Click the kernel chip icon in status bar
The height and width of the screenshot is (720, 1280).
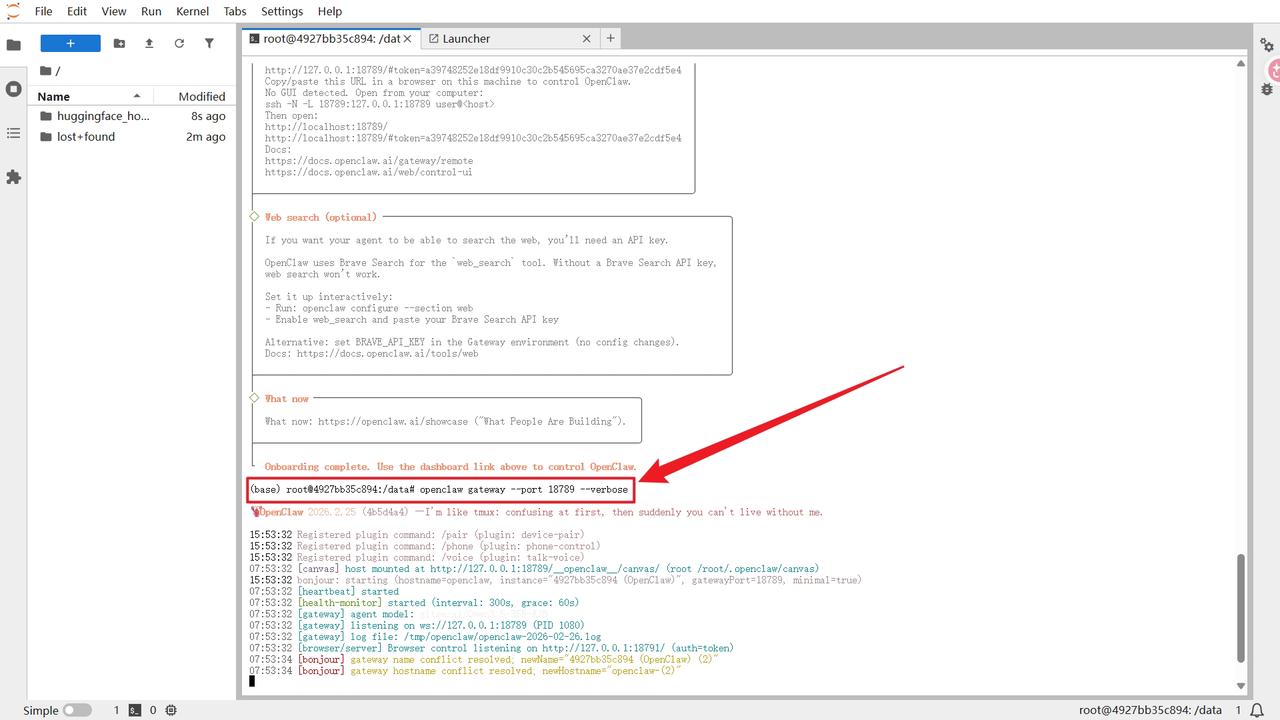(171, 710)
